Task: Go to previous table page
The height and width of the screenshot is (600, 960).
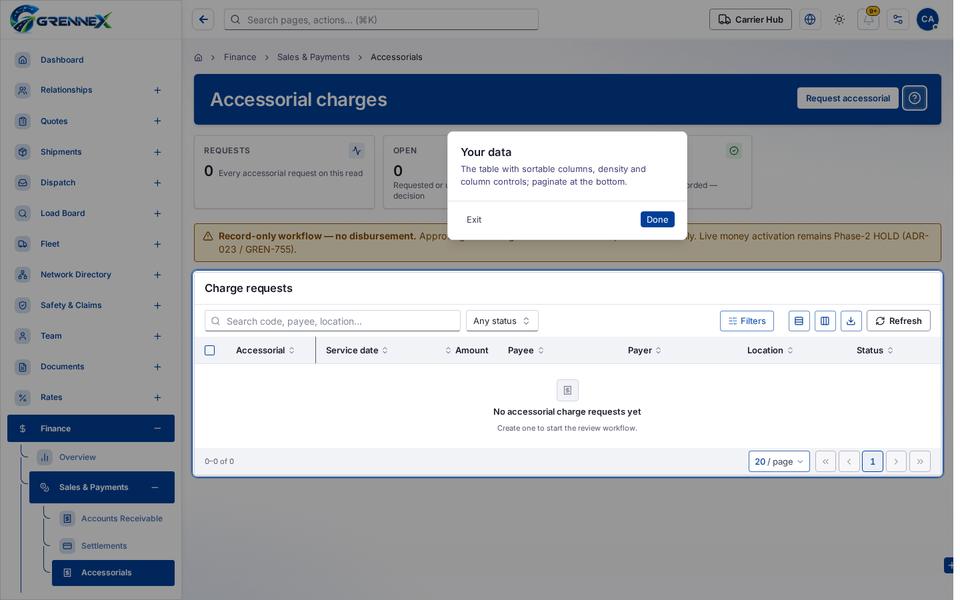Action: pos(849,462)
